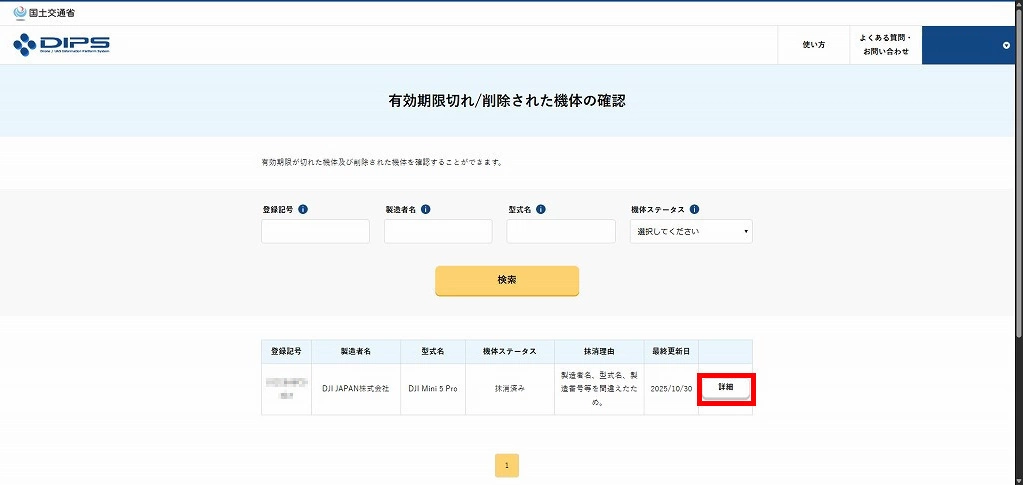Click info icon beside 型式名 label

tap(541, 210)
